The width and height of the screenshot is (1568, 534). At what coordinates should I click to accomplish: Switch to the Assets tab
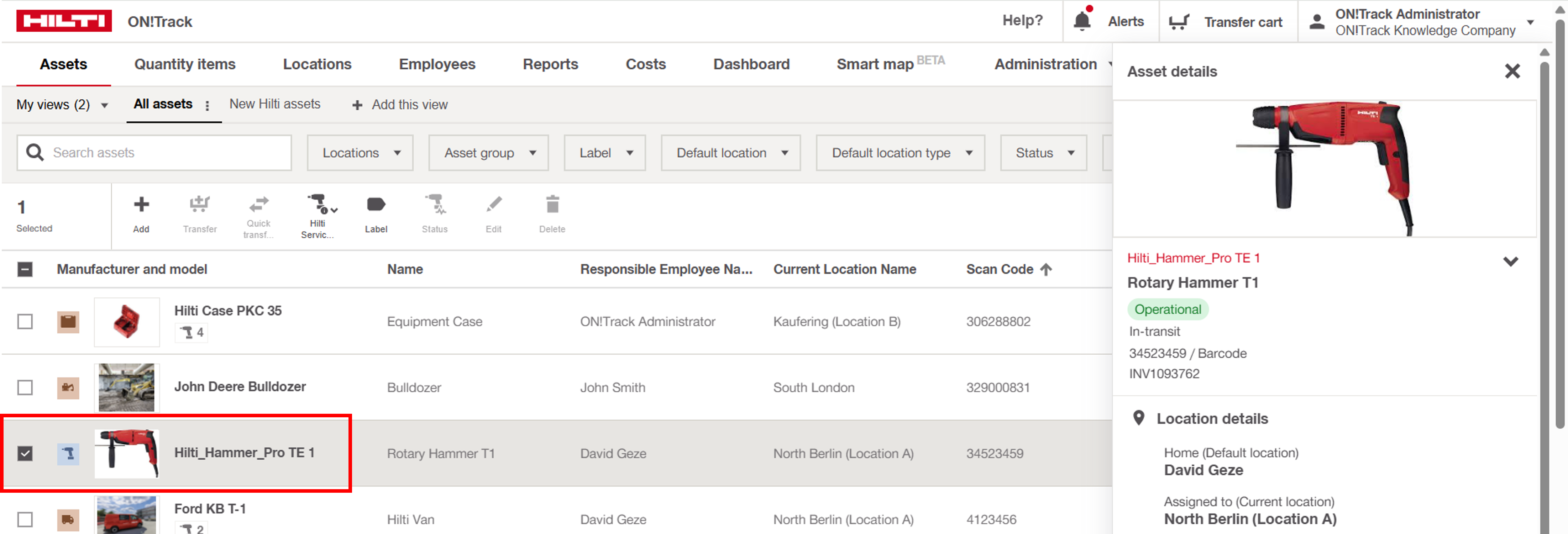[63, 64]
